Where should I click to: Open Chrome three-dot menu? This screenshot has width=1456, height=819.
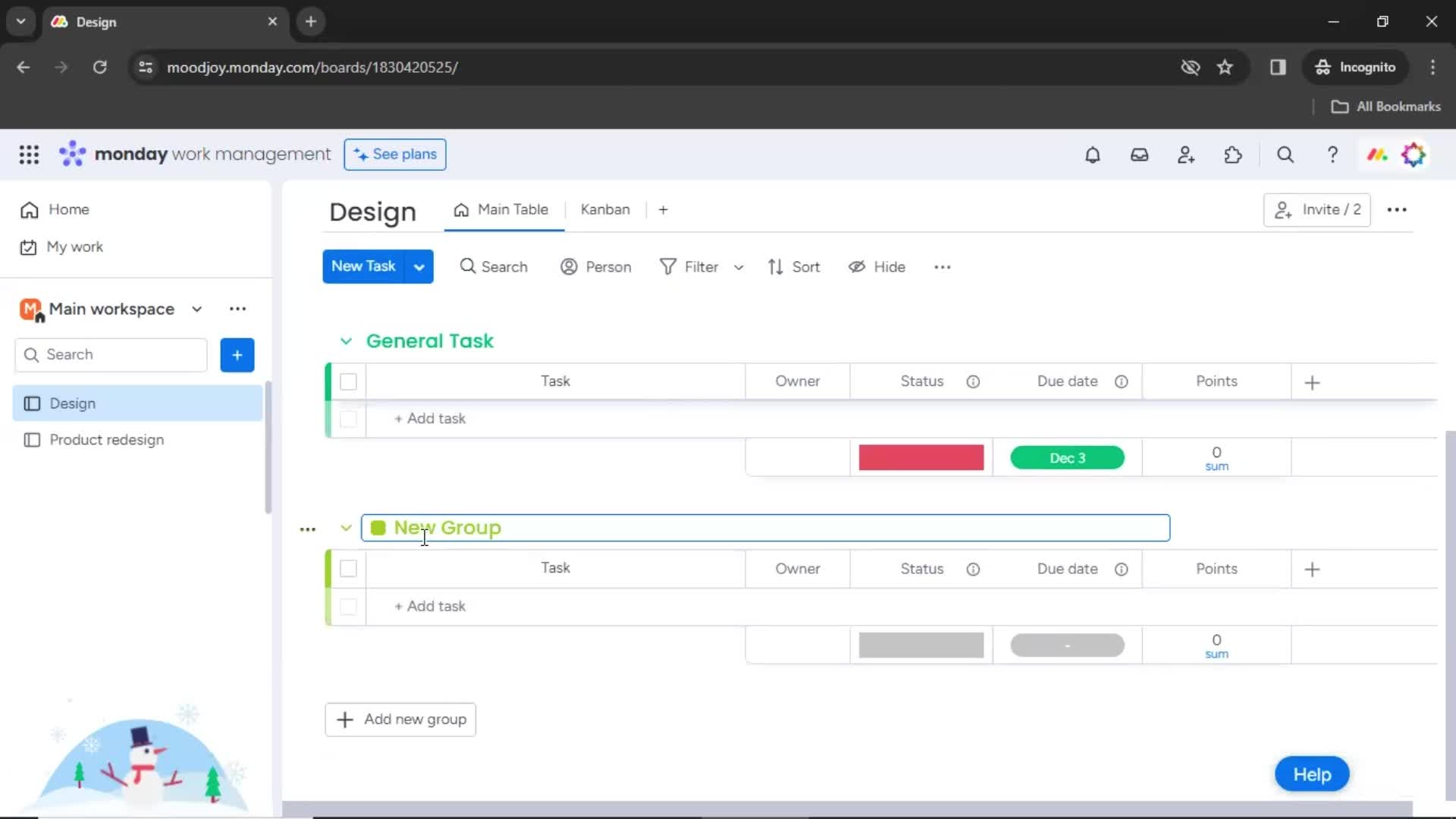tap(1432, 67)
